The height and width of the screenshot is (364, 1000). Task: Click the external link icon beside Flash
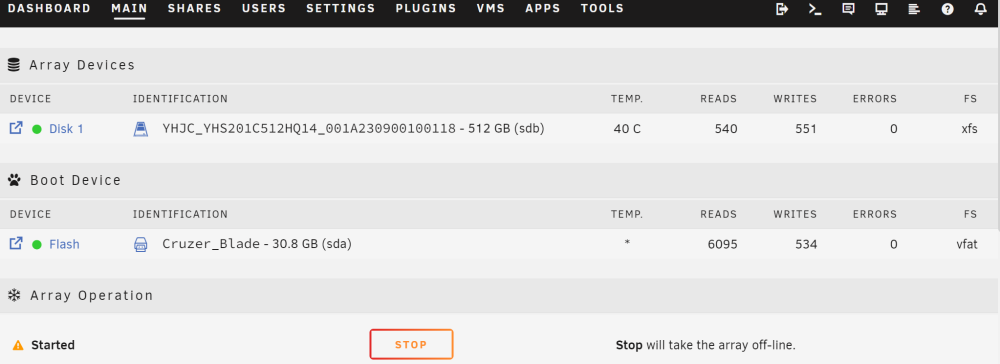pyautogui.click(x=16, y=244)
